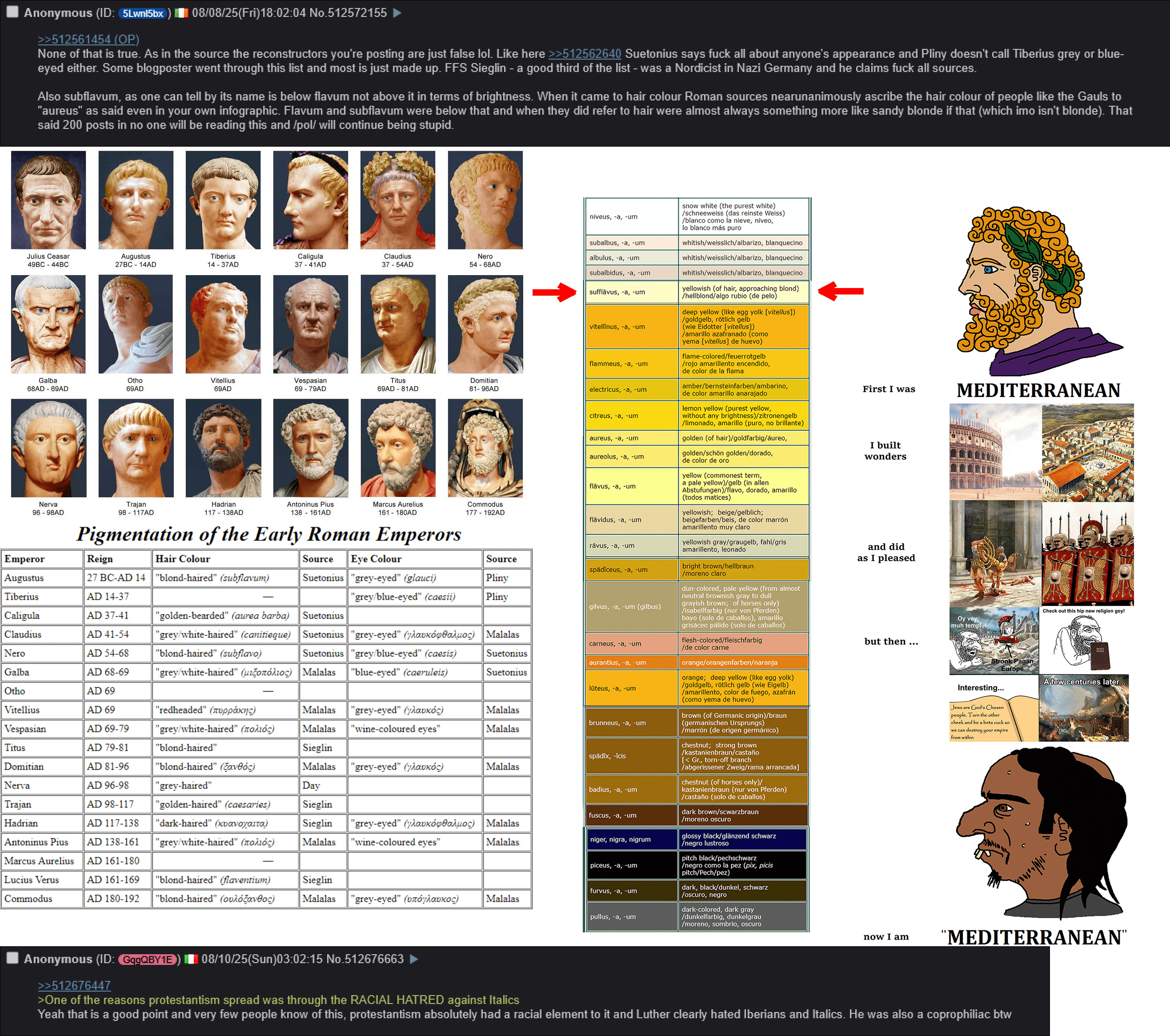
Task: Follow the >>512562640 quote link
Action: click(x=585, y=54)
